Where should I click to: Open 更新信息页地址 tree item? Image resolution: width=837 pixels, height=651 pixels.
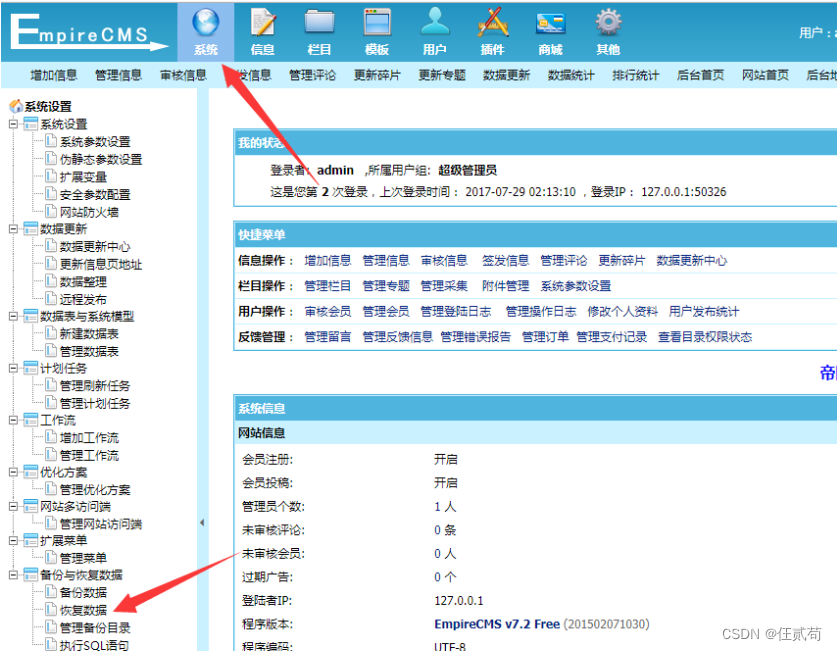coord(101,264)
